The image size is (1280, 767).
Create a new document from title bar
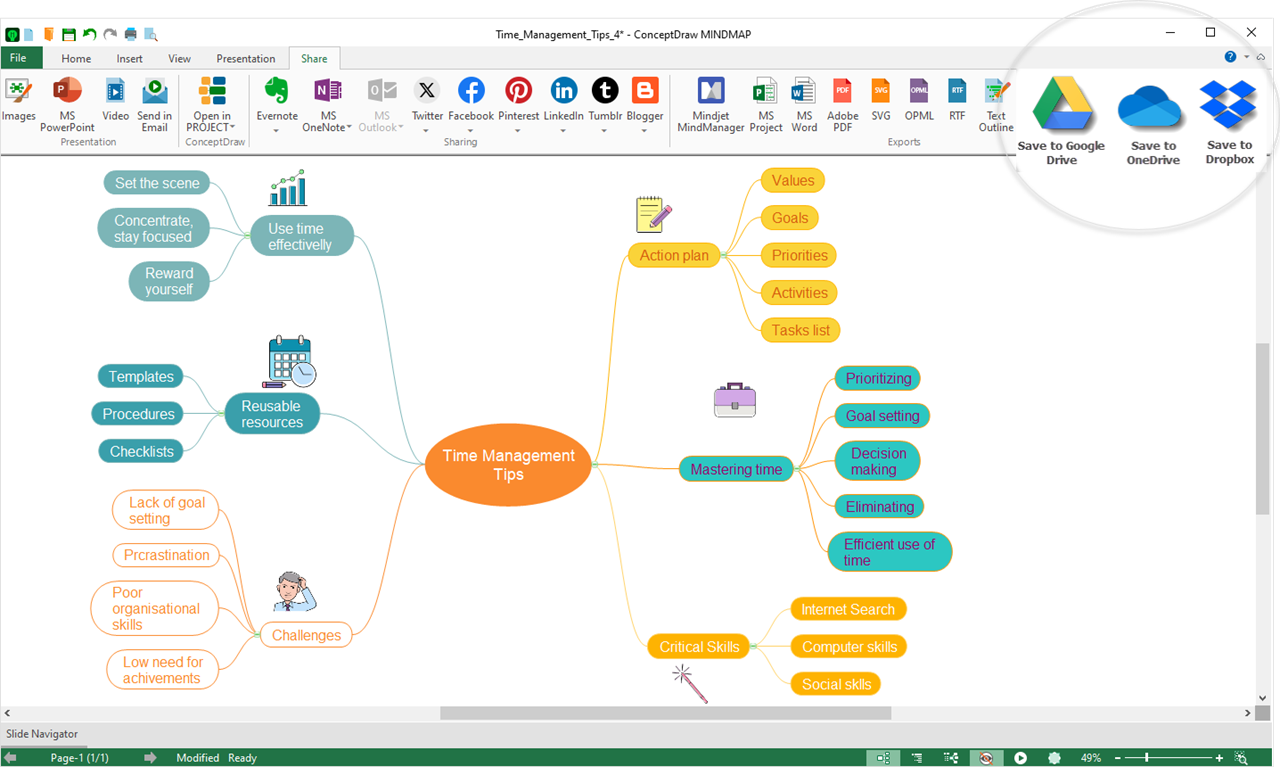click(29, 34)
